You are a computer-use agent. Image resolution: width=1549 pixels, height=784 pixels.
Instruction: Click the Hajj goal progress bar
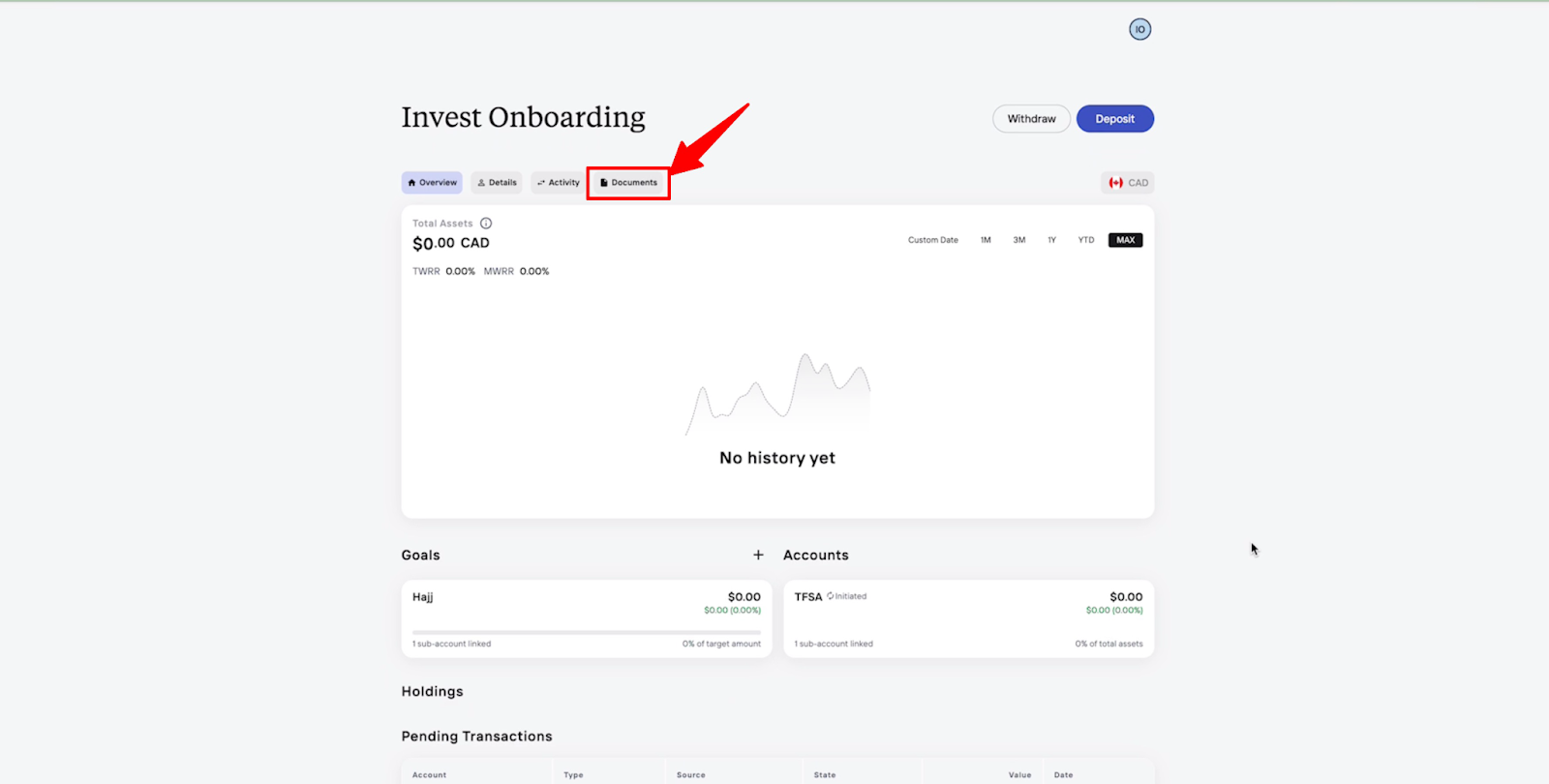pos(586,632)
